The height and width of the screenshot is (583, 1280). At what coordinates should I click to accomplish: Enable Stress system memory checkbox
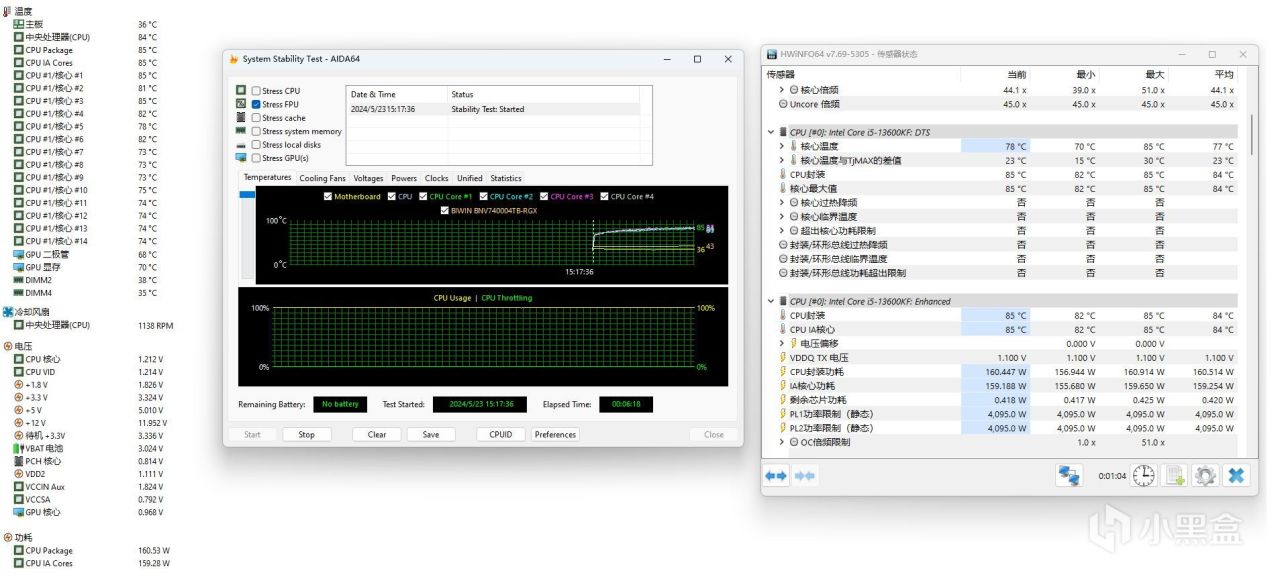pyautogui.click(x=256, y=131)
